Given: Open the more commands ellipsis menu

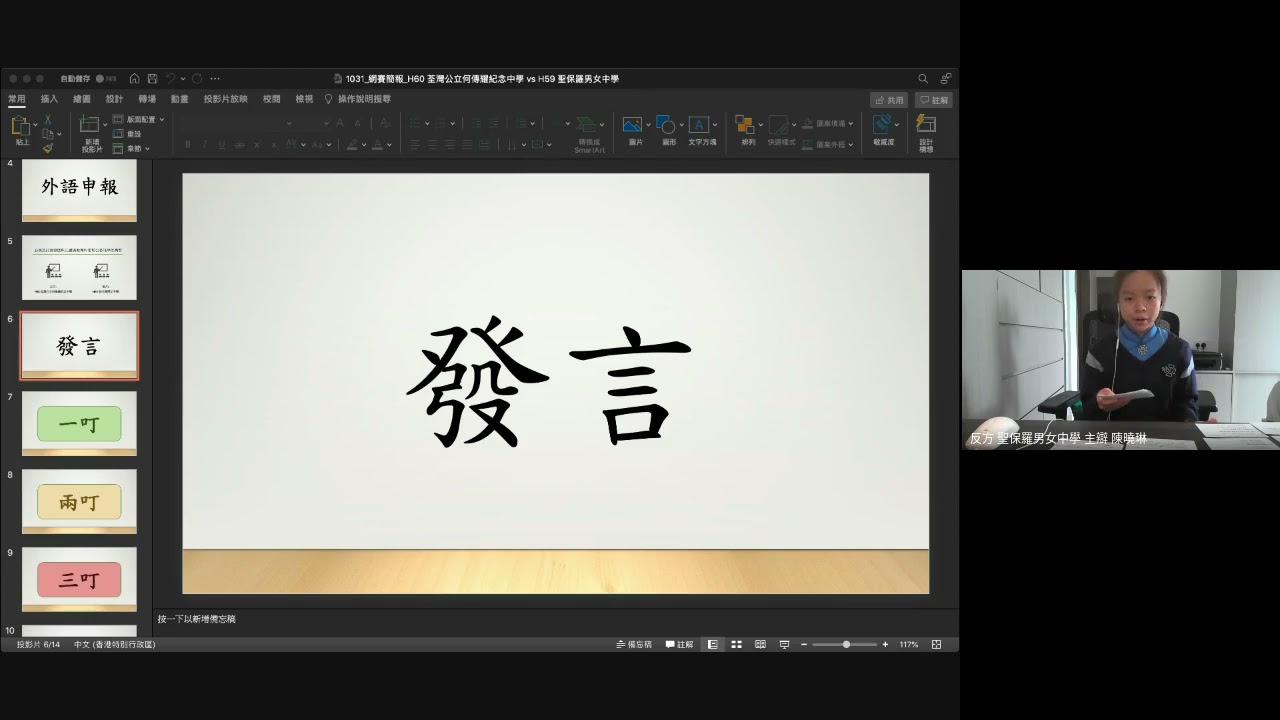Looking at the screenshot, I should (x=215, y=78).
